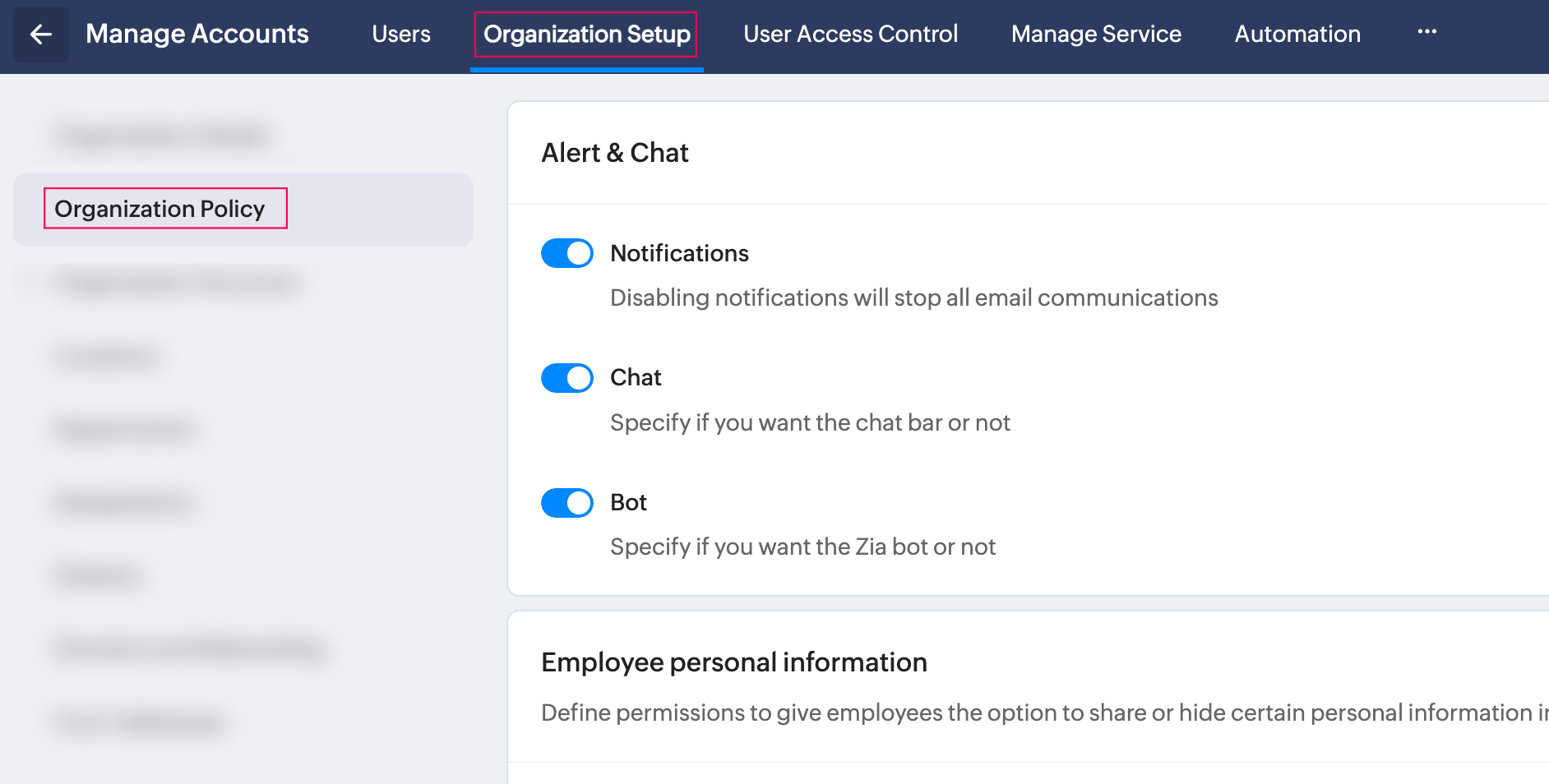Click the Notifications setting label
Viewport: 1549px width, 784px height.
[679, 253]
